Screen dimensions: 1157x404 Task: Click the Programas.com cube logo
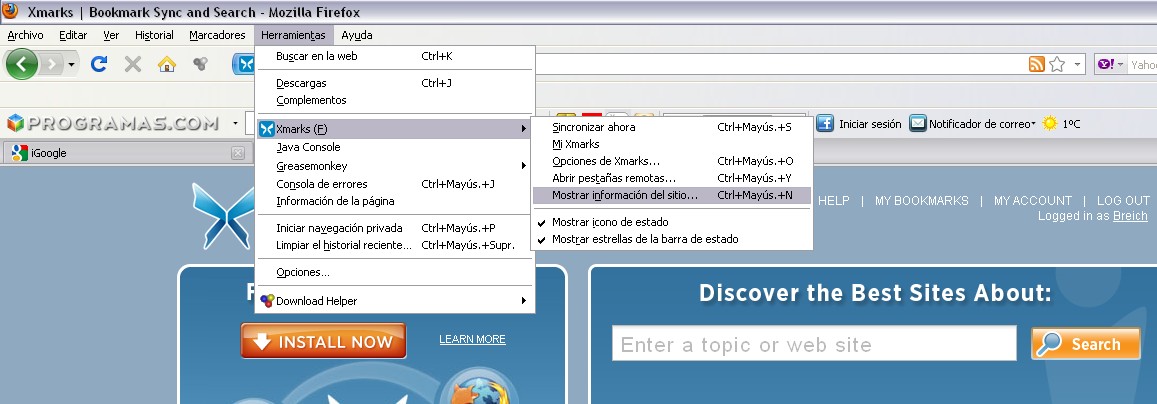click(15, 123)
